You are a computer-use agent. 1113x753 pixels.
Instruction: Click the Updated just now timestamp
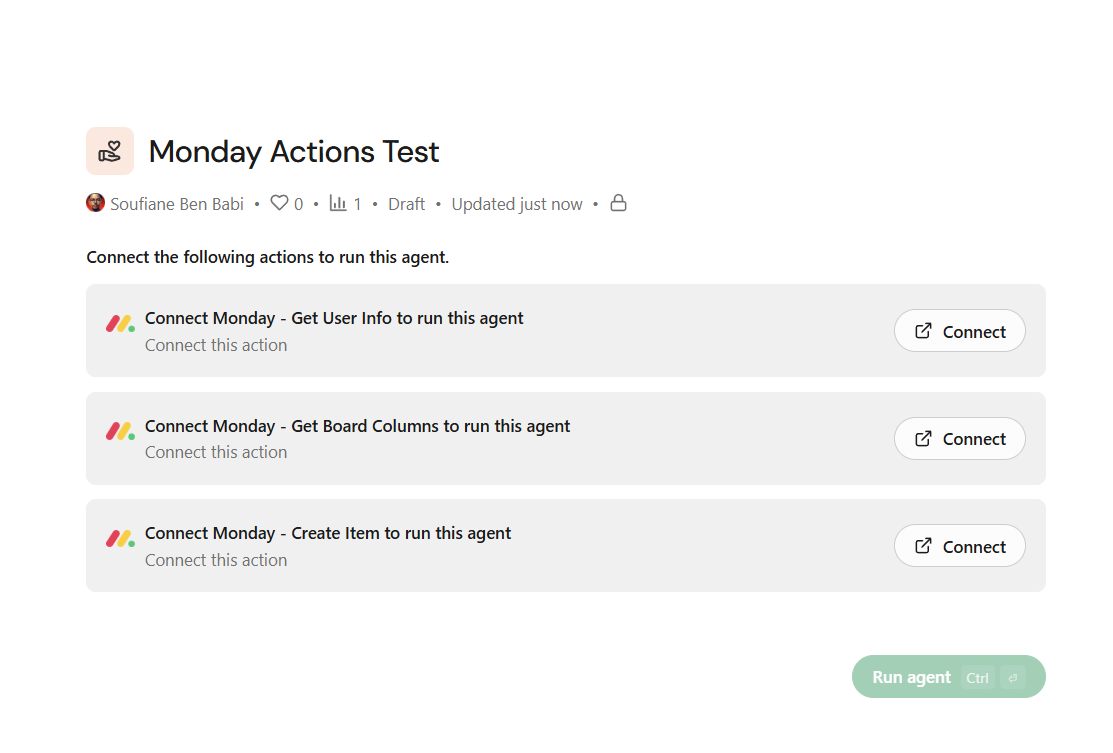click(x=517, y=204)
